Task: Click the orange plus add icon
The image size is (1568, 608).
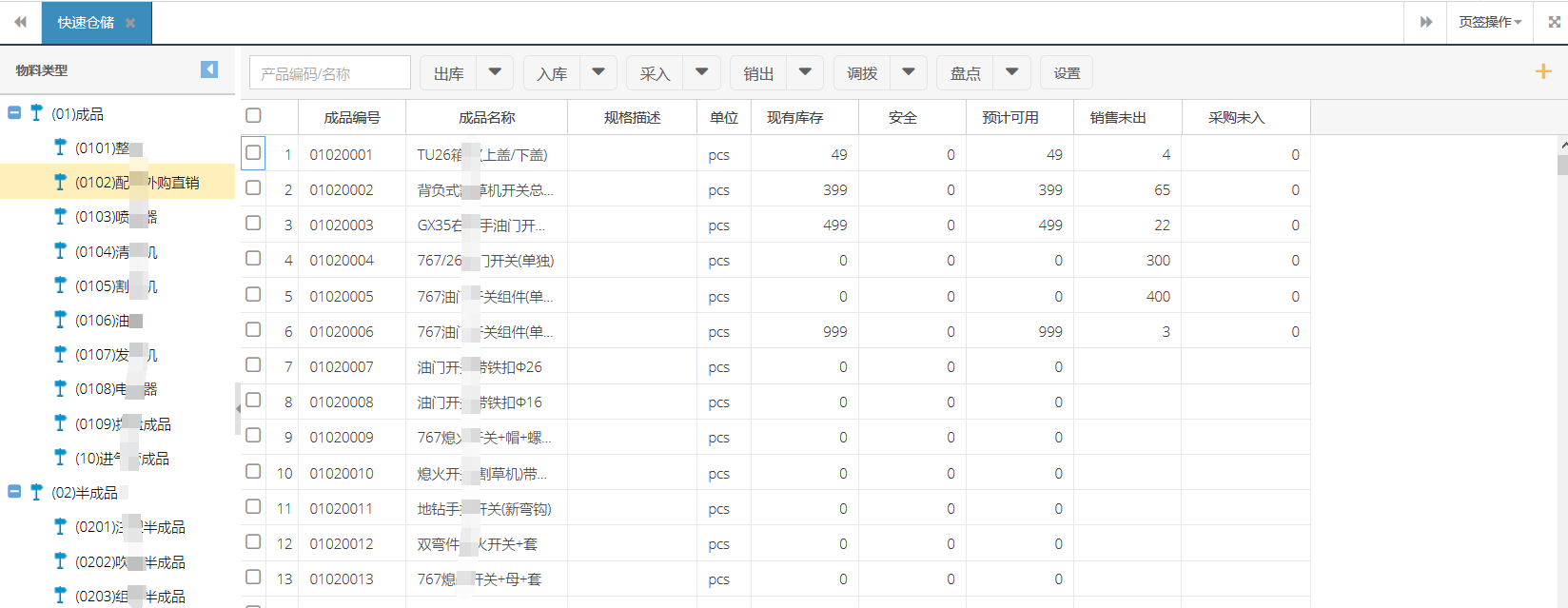Action: tap(1543, 71)
